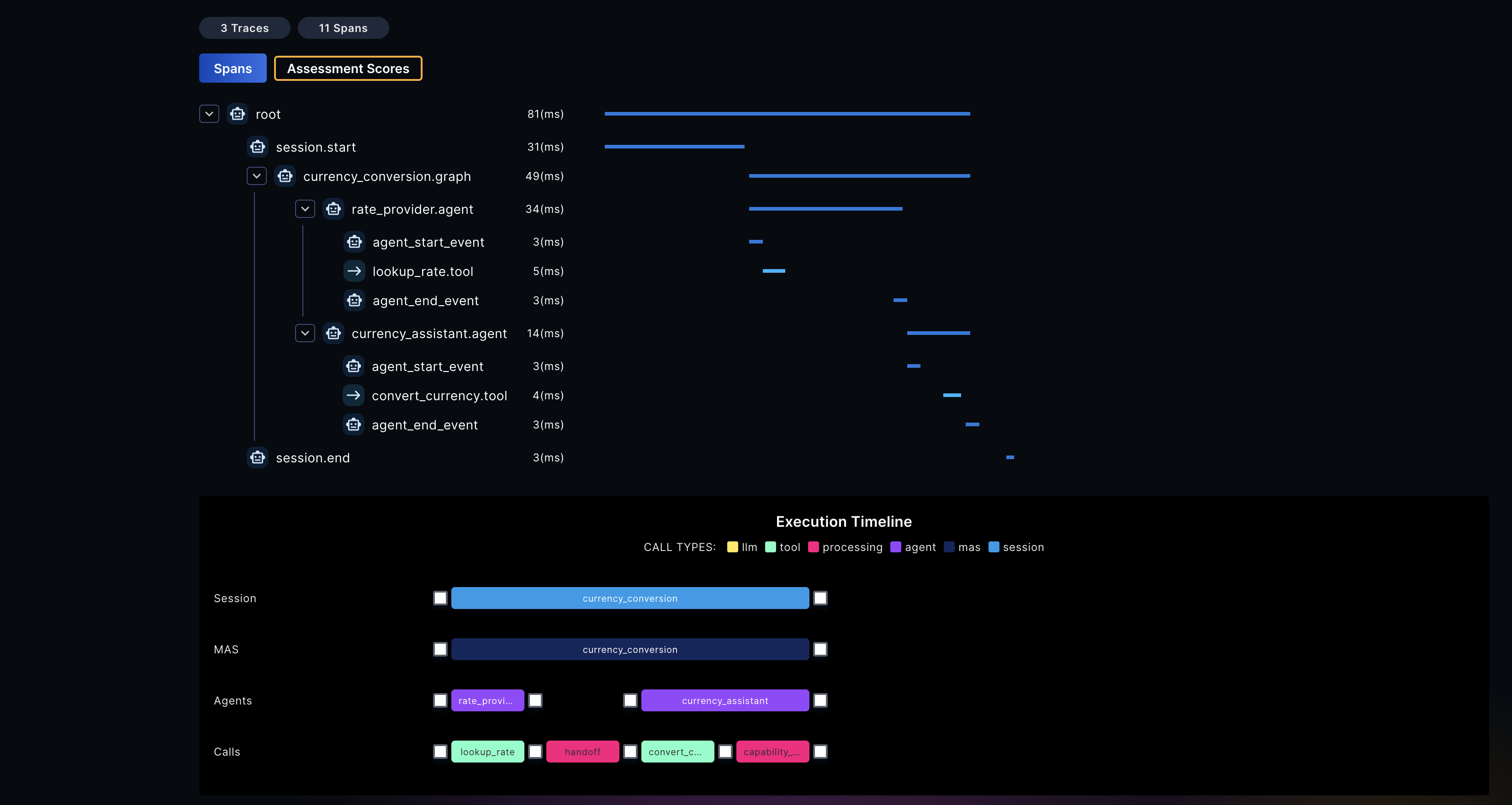Toggle the checkbox between lookup_rate and handoff
Viewport: 1512px width, 805px height.
(535, 752)
